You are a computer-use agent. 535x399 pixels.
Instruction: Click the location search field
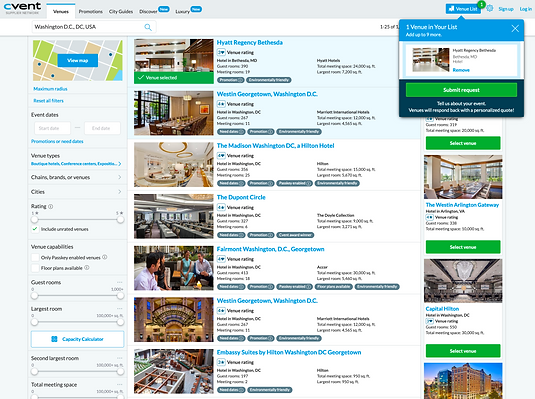click(94, 27)
